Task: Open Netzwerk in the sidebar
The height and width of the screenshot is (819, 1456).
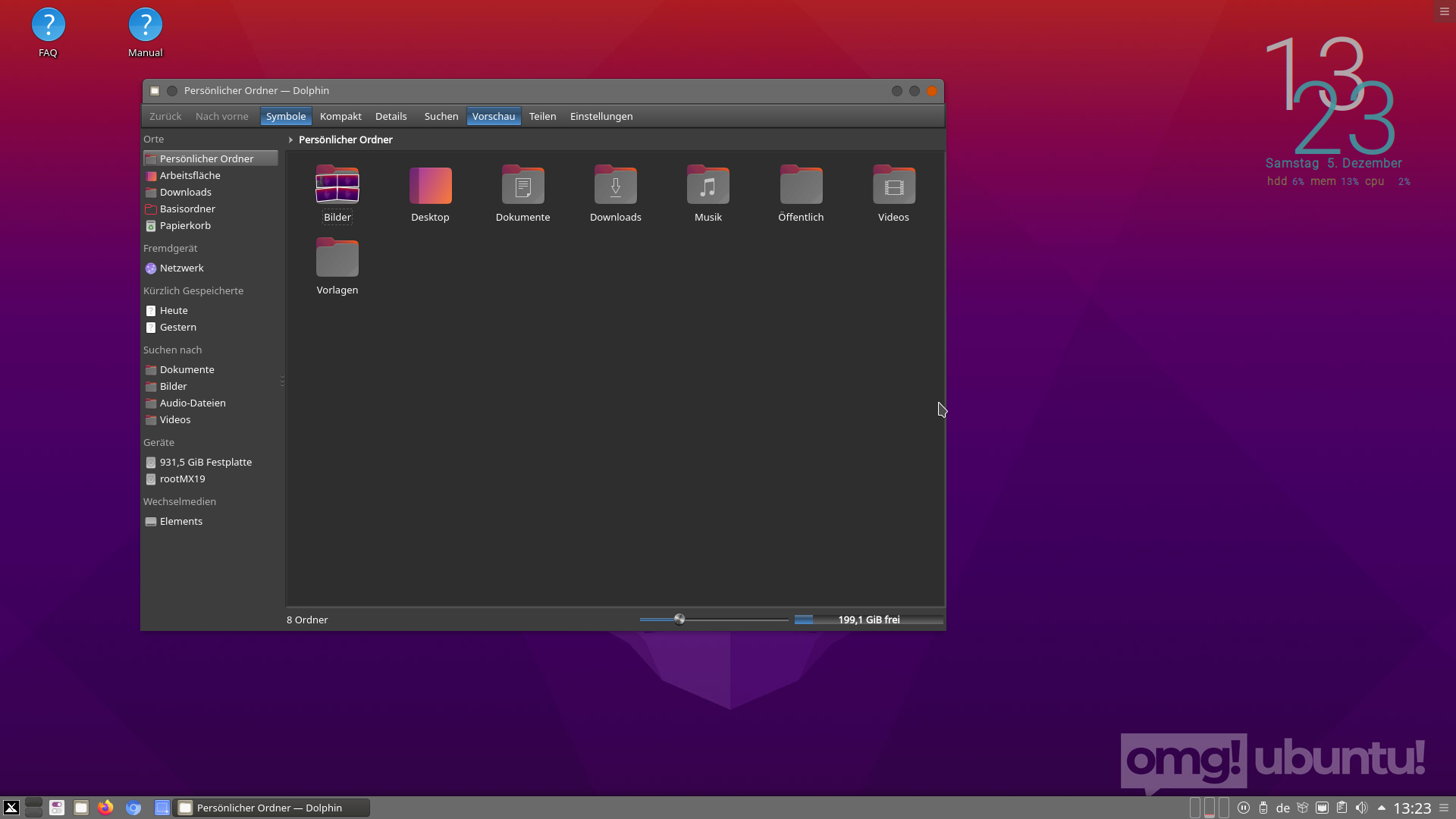Action: (x=181, y=268)
